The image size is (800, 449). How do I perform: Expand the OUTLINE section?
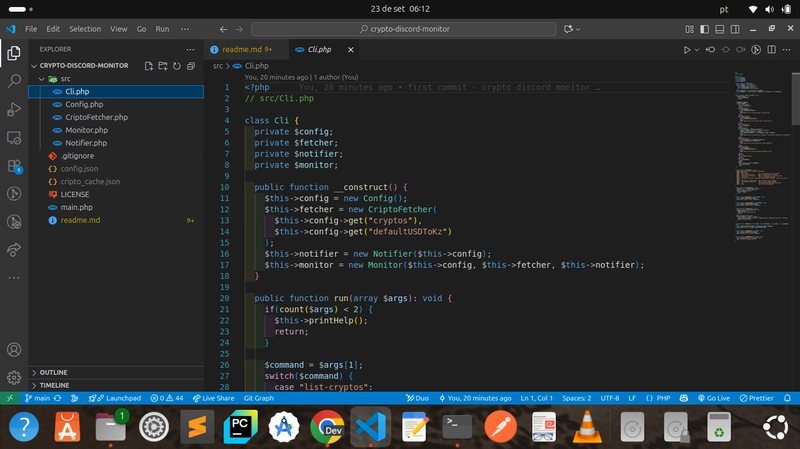point(54,372)
